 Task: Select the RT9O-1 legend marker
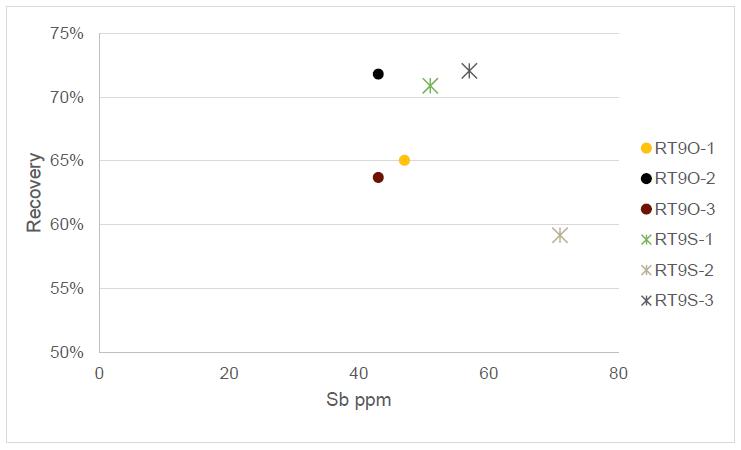646,148
